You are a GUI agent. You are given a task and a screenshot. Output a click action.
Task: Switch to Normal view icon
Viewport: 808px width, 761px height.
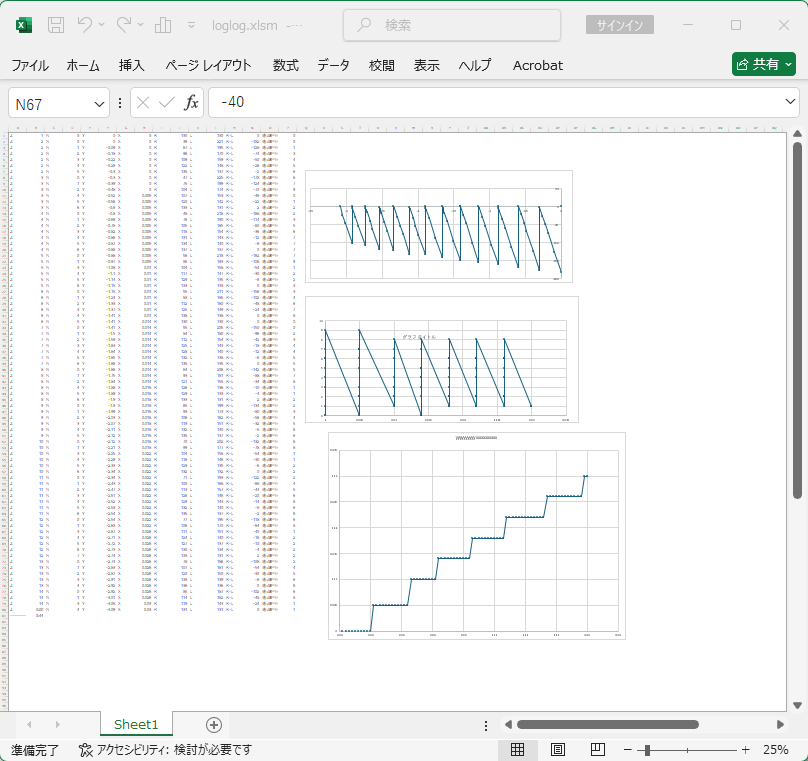(x=517, y=749)
